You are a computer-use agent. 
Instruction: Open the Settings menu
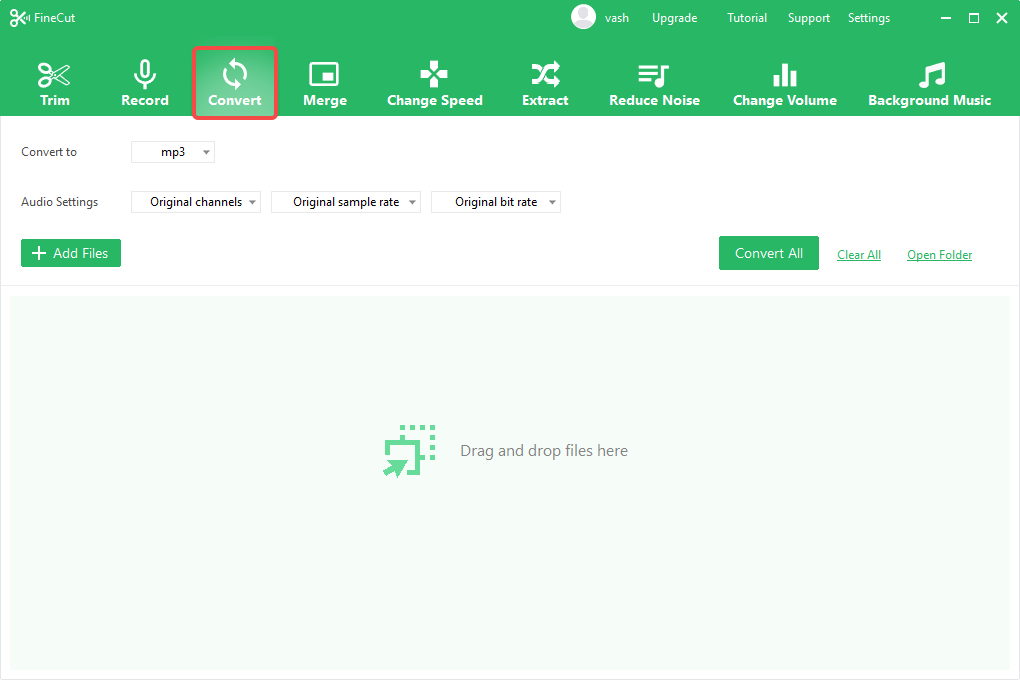click(x=868, y=18)
